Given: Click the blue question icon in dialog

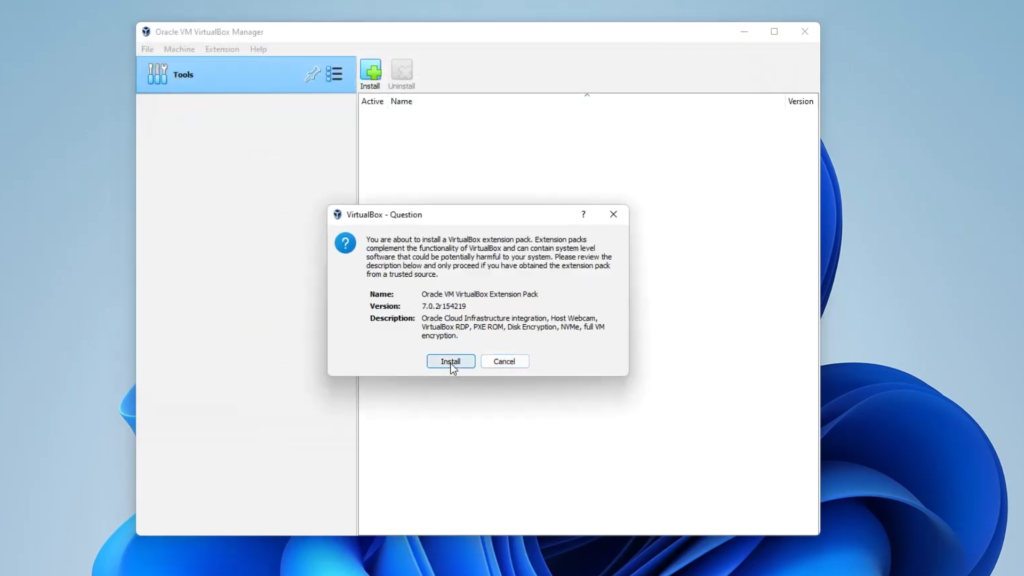Looking at the screenshot, I should [x=345, y=243].
